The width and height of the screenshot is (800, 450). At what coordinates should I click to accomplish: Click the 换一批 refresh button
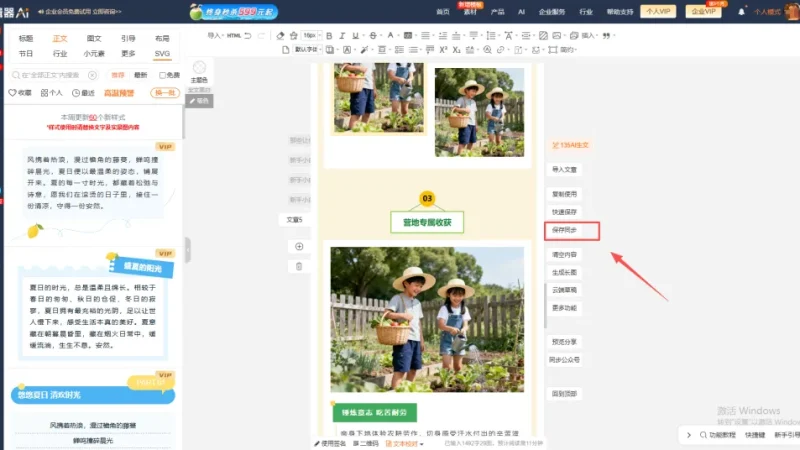(x=165, y=93)
